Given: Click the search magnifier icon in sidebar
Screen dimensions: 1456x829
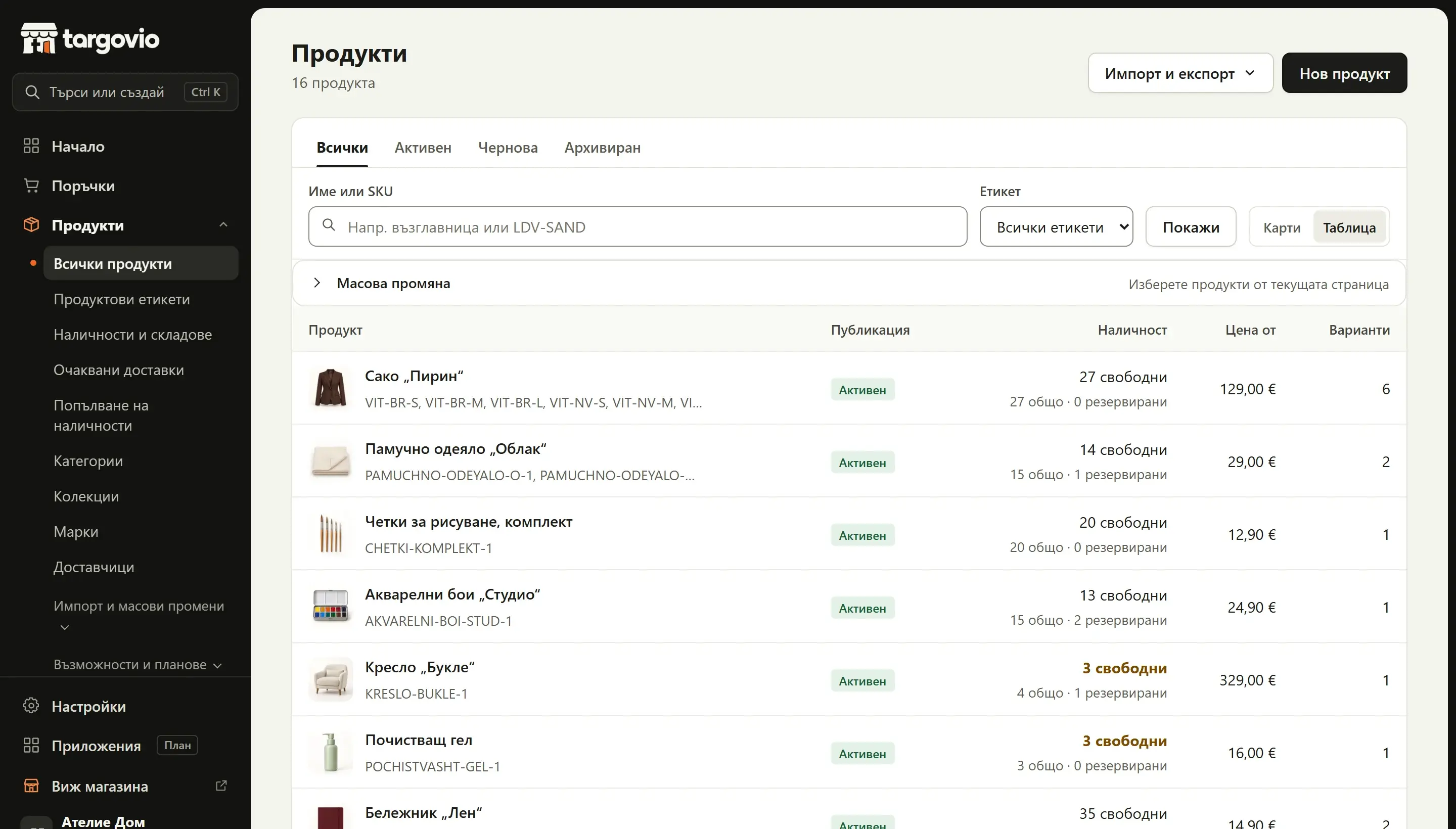Looking at the screenshot, I should (32, 92).
